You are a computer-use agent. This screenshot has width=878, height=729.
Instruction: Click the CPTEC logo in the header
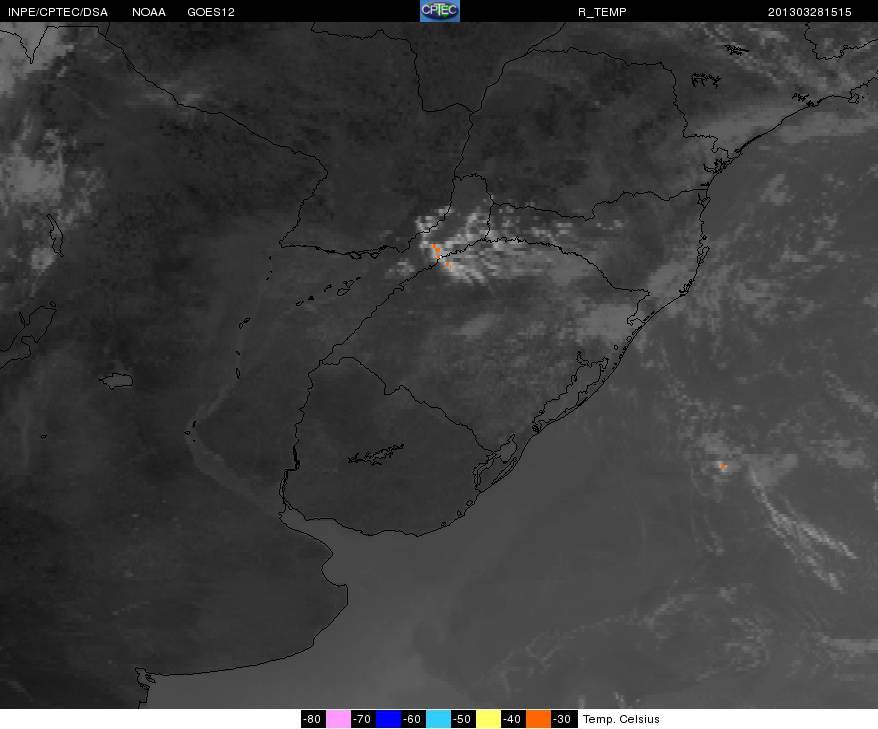coord(440,11)
